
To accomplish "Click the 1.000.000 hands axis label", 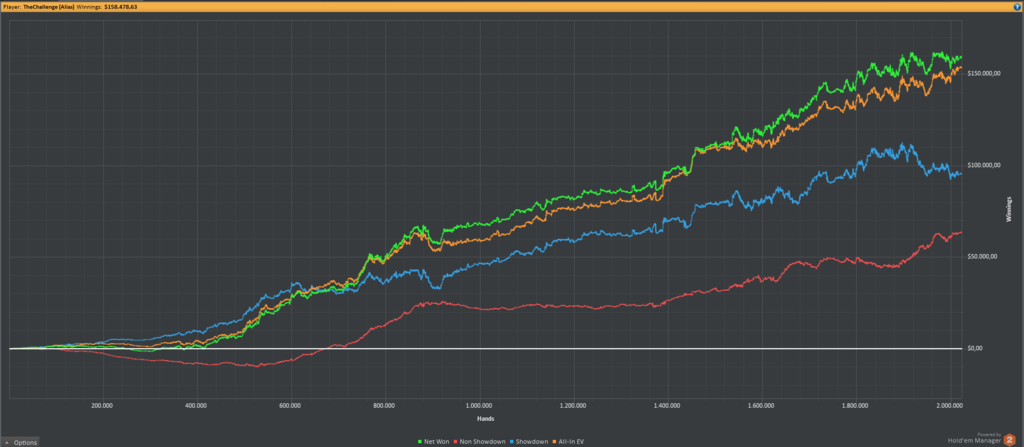I will 478,405.
